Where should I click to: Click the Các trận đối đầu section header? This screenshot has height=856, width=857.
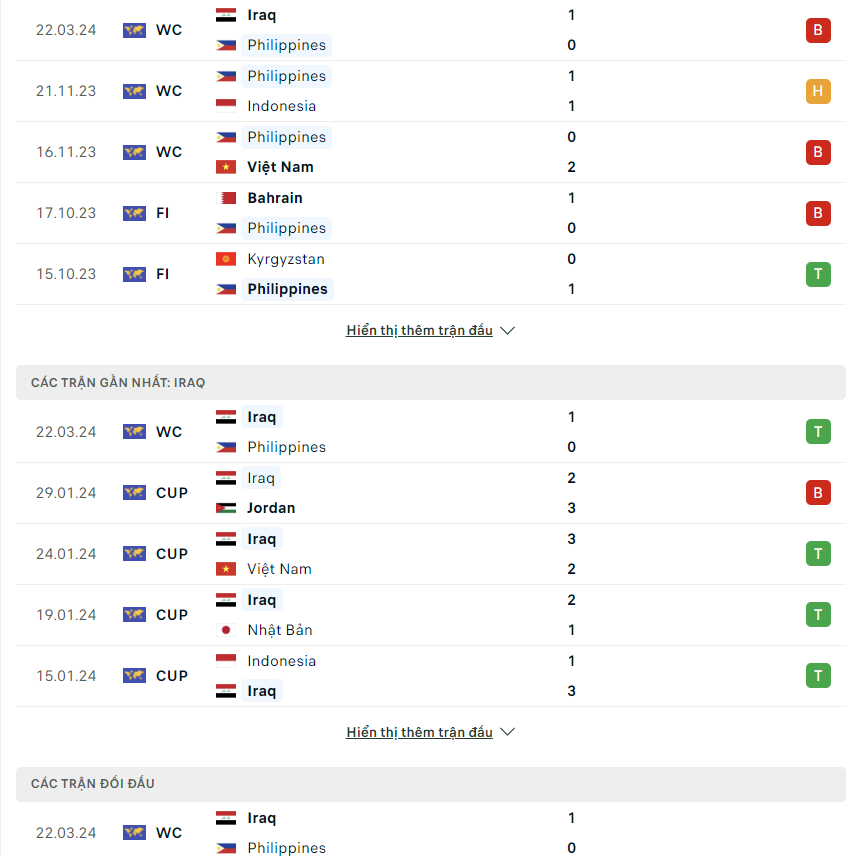pos(431,784)
